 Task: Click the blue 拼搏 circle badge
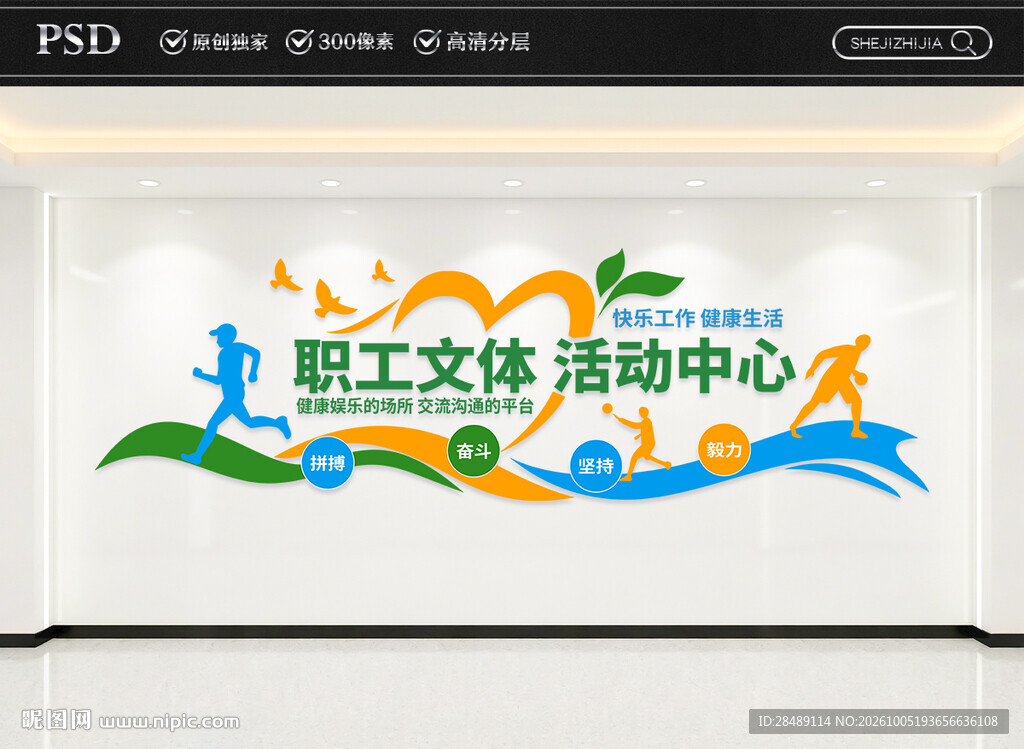(x=327, y=464)
